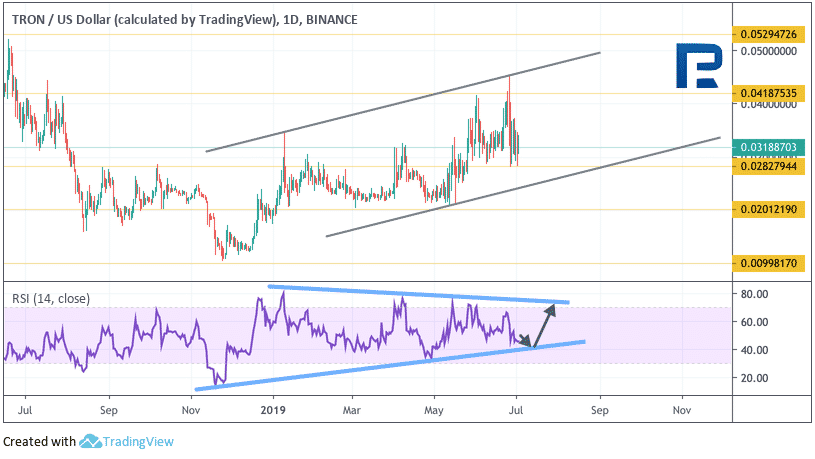Screen dimensions: 815x459
Task: Select the 0.00998170 price label
Action: [768, 263]
